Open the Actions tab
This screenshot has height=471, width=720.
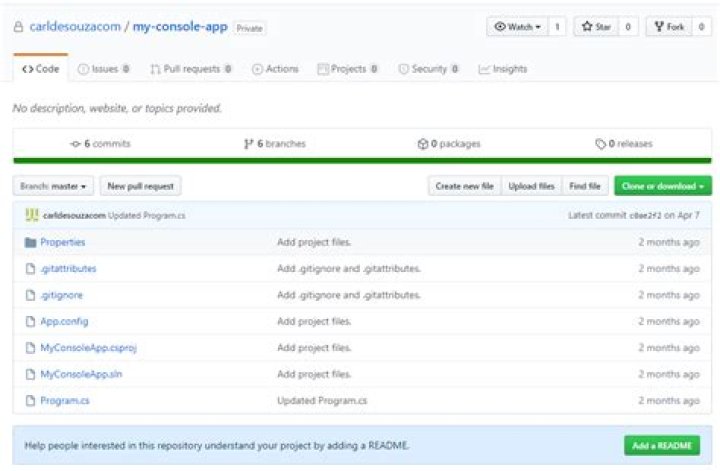pos(275,69)
